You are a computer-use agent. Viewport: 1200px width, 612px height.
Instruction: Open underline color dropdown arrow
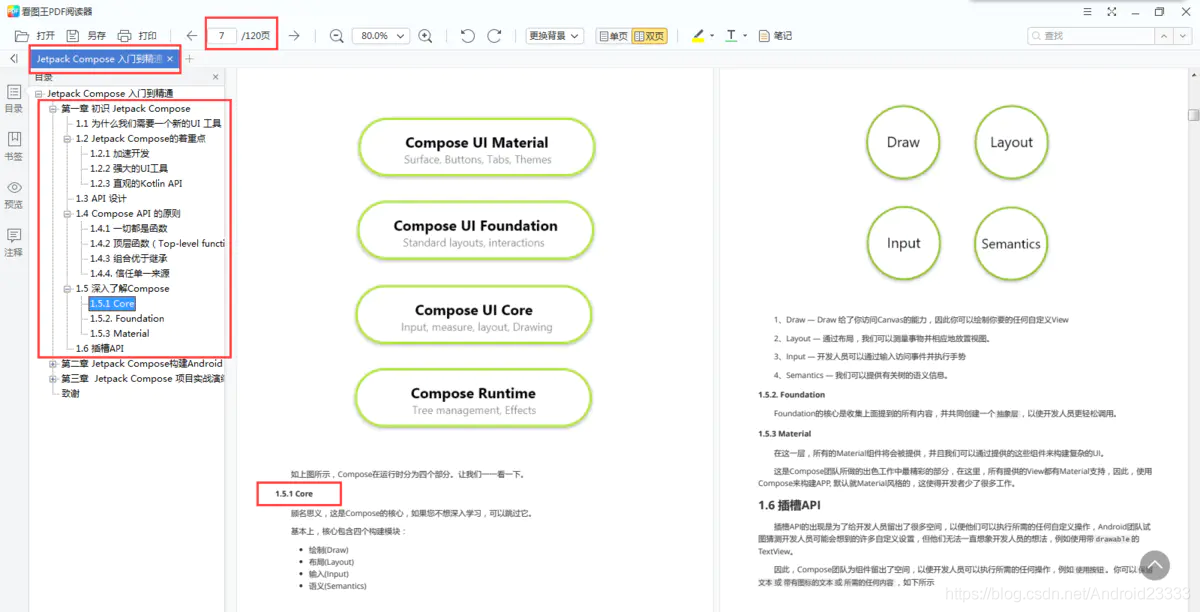pyautogui.click(x=746, y=36)
